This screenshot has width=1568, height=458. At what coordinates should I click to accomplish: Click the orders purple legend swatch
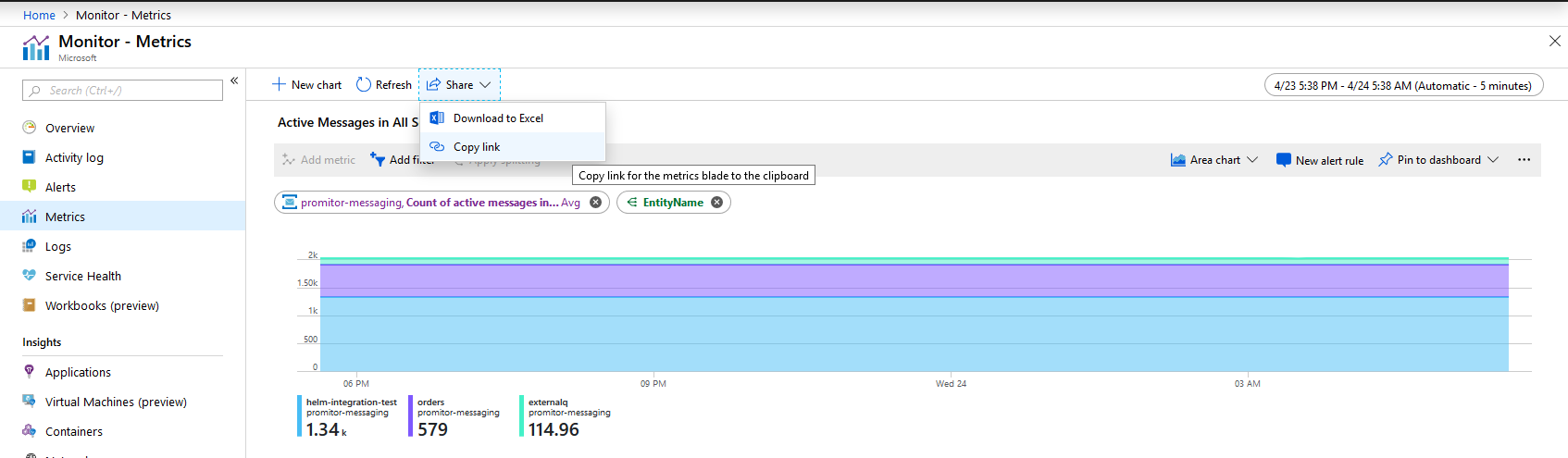coord(411,416)
